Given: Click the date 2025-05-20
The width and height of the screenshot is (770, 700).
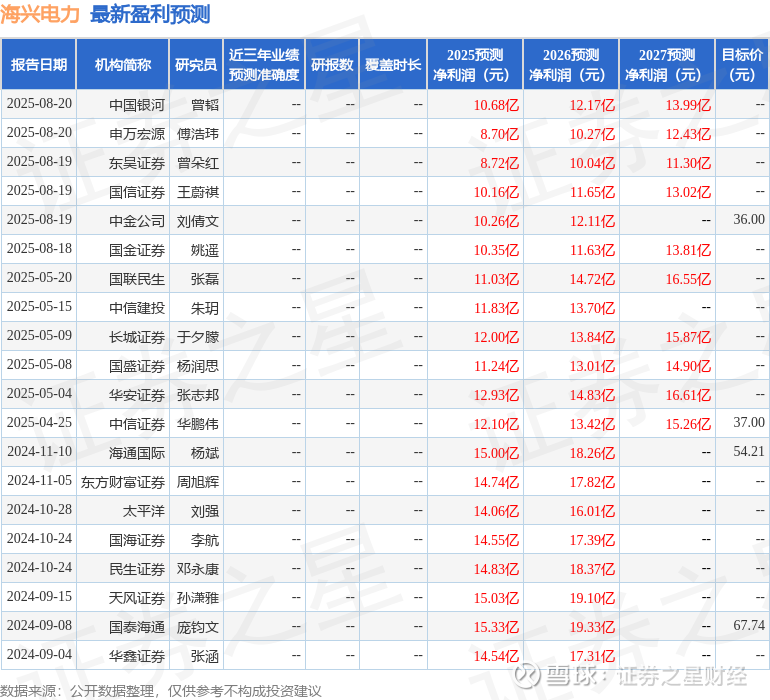Looking at the screenshot, I should click(39, 277).
